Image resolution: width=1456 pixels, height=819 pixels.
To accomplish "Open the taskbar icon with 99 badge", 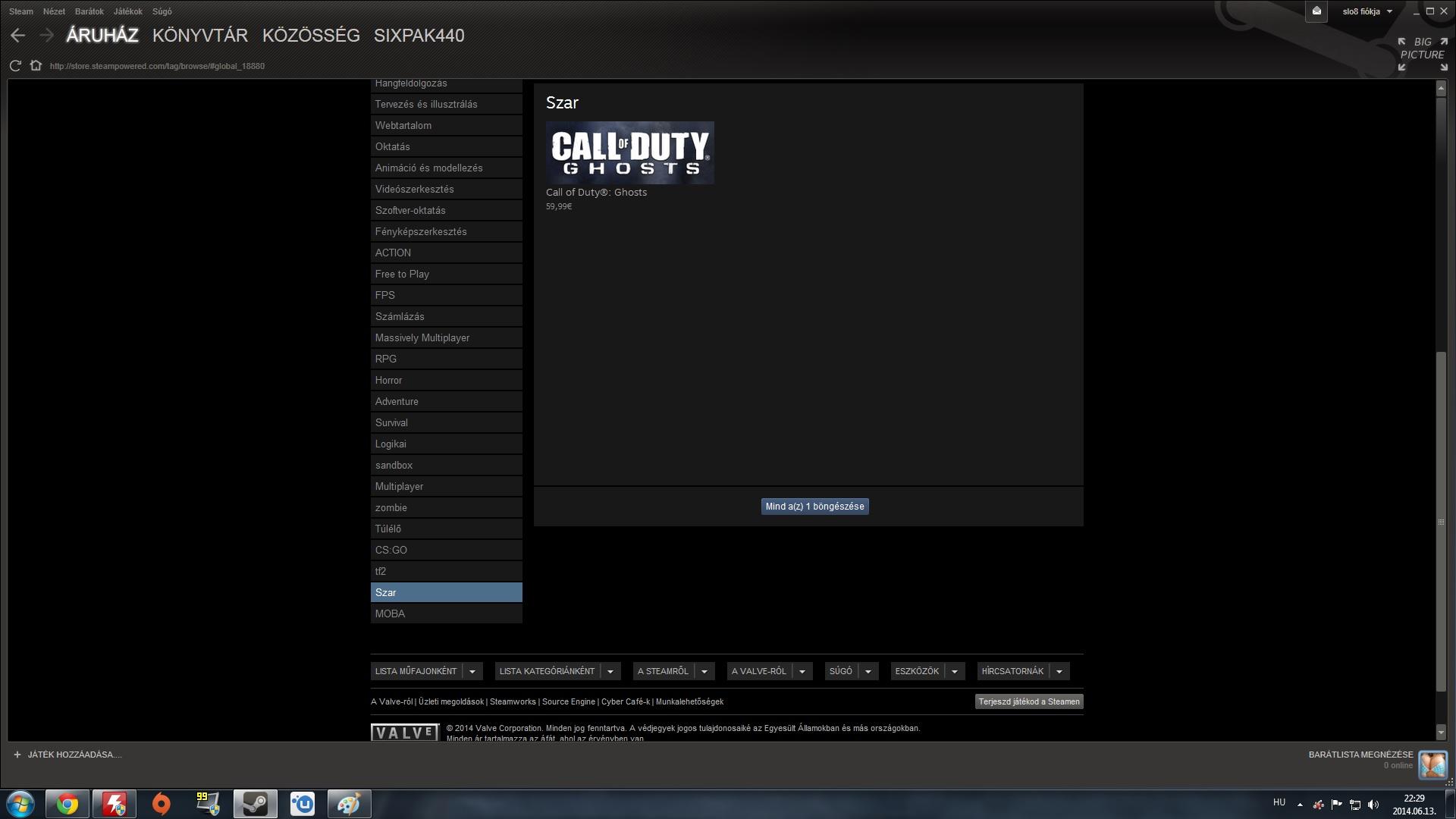I will (207, 804).
